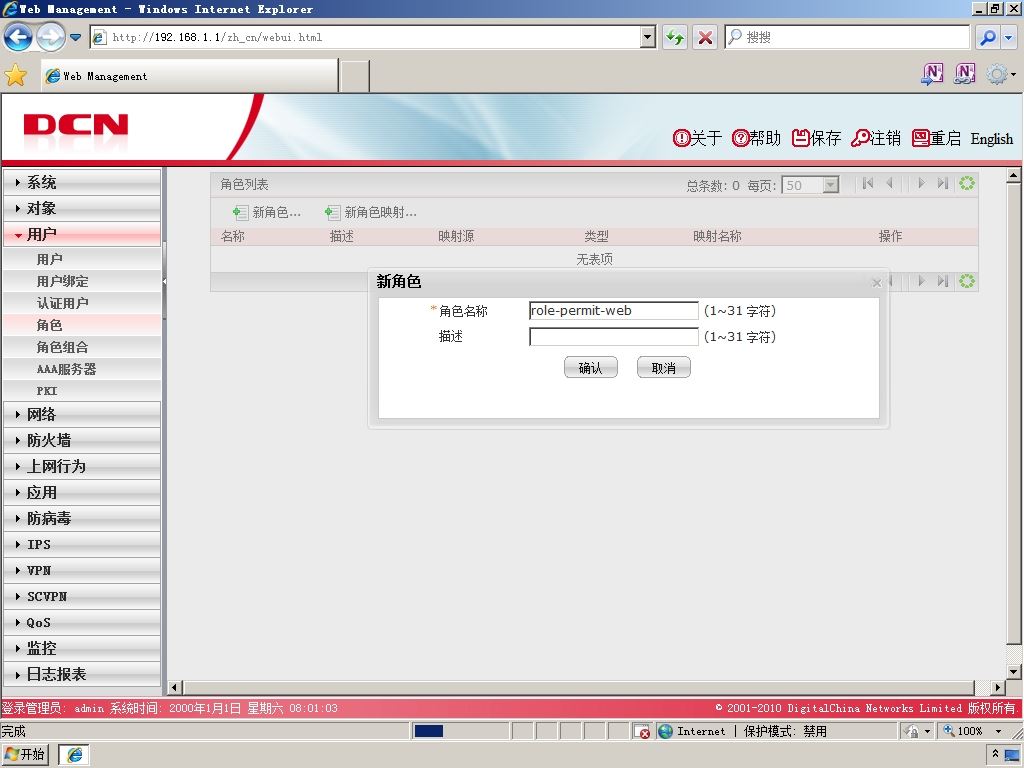Select the Web Management tab
The width and height of the screenshot is (1024, 768).
(189, 76)
